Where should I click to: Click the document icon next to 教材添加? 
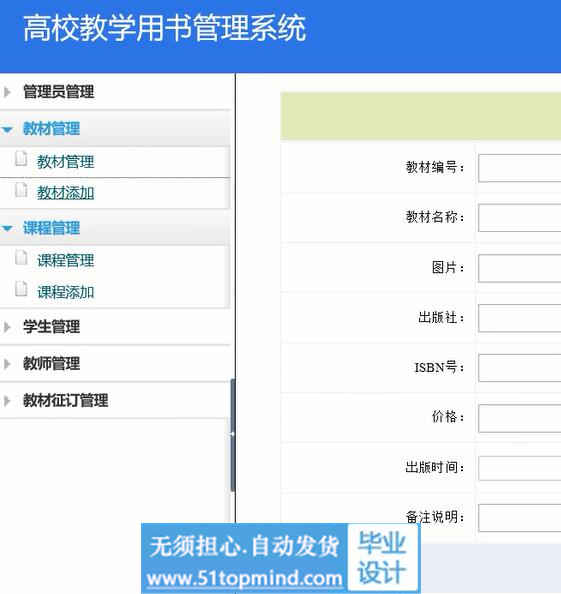pos(21,190)
